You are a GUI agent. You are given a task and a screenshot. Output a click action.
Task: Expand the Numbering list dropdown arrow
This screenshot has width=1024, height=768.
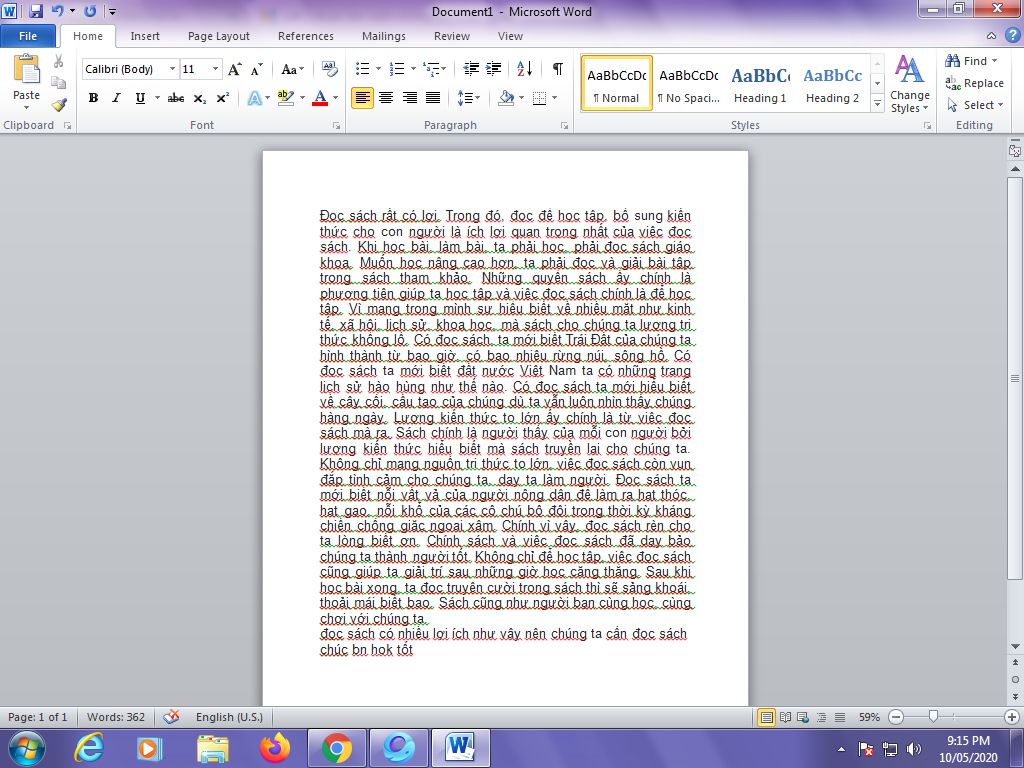tap(412, 69)
